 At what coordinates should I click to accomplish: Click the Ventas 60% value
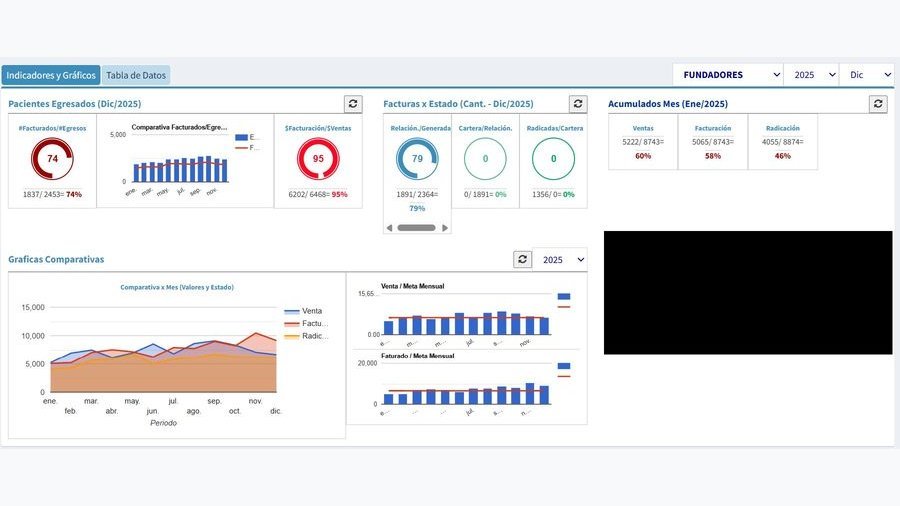click(643, 156)
